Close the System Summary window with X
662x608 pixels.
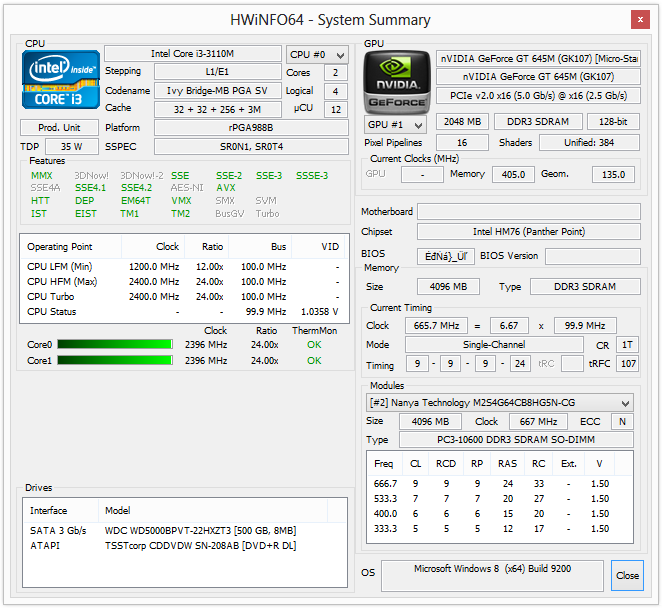[x=640, y=19]
